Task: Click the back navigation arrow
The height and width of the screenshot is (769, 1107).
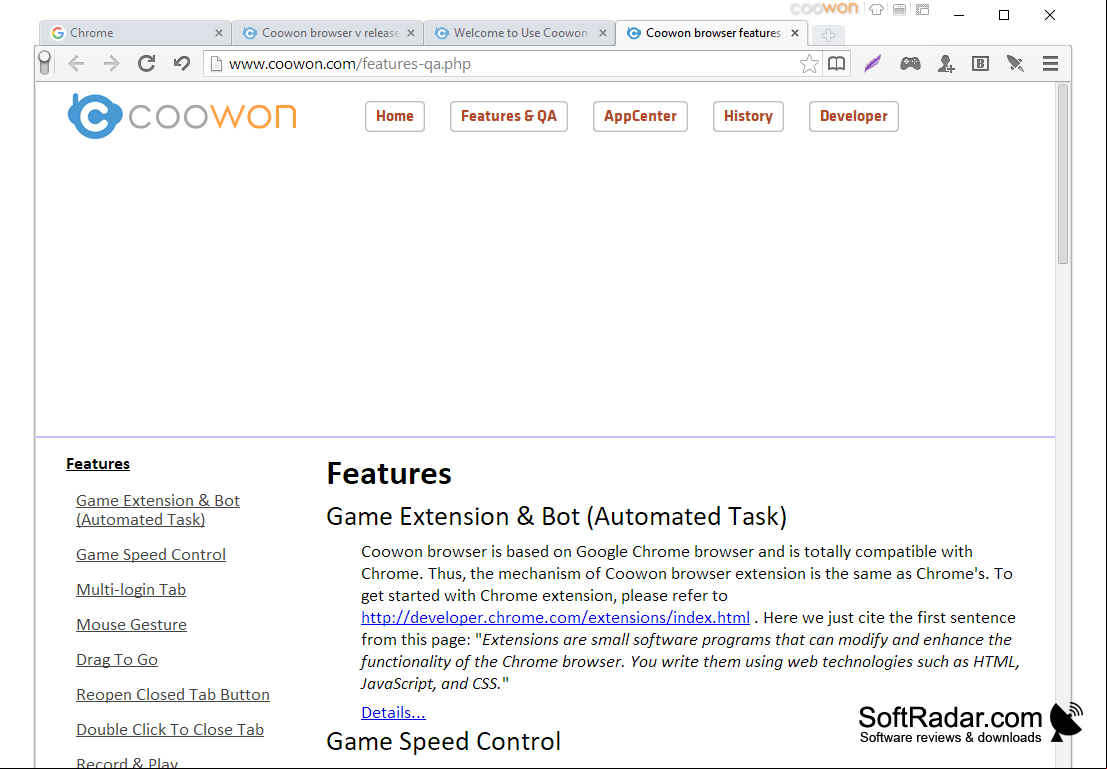Action: [x=76, y=64]
